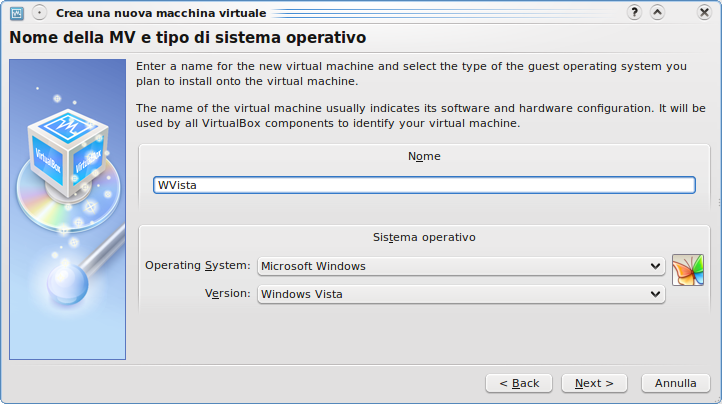
Task: Proceed with the Next button
Action: pos(594,383)
